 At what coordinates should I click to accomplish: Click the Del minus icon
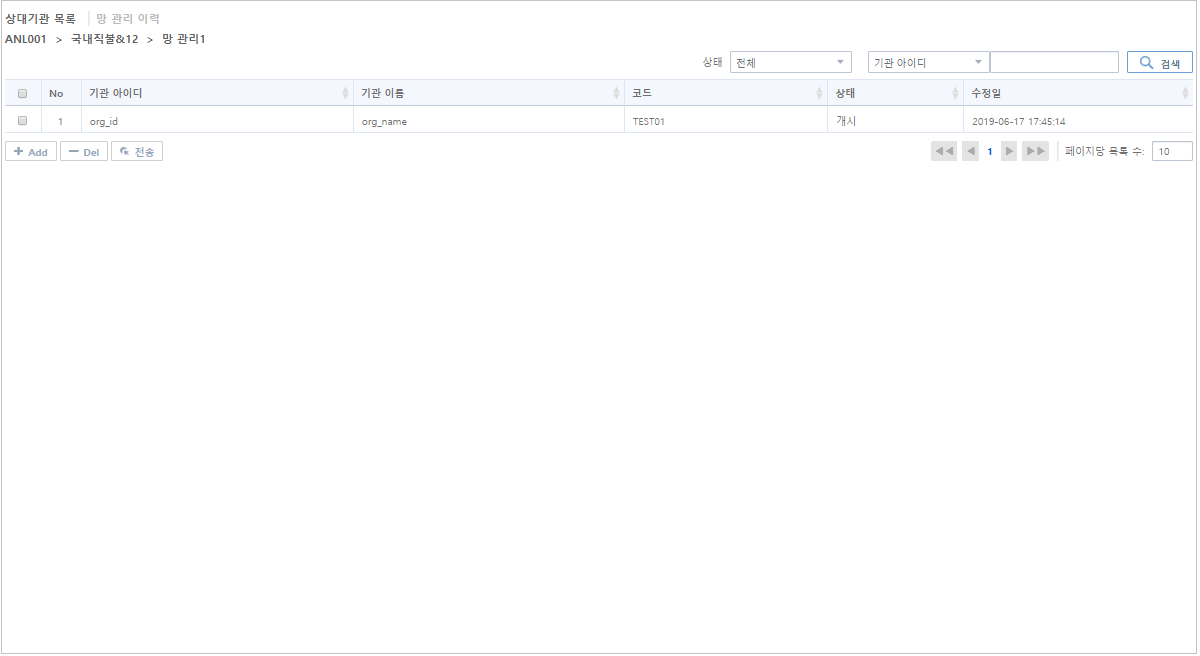tap(74, 151)
